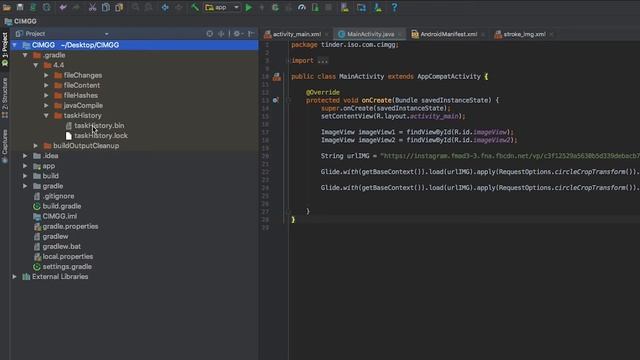Screen dimensions: 640x360
Task: Start Debug with the bug icon
Action: tap(275, 7)
